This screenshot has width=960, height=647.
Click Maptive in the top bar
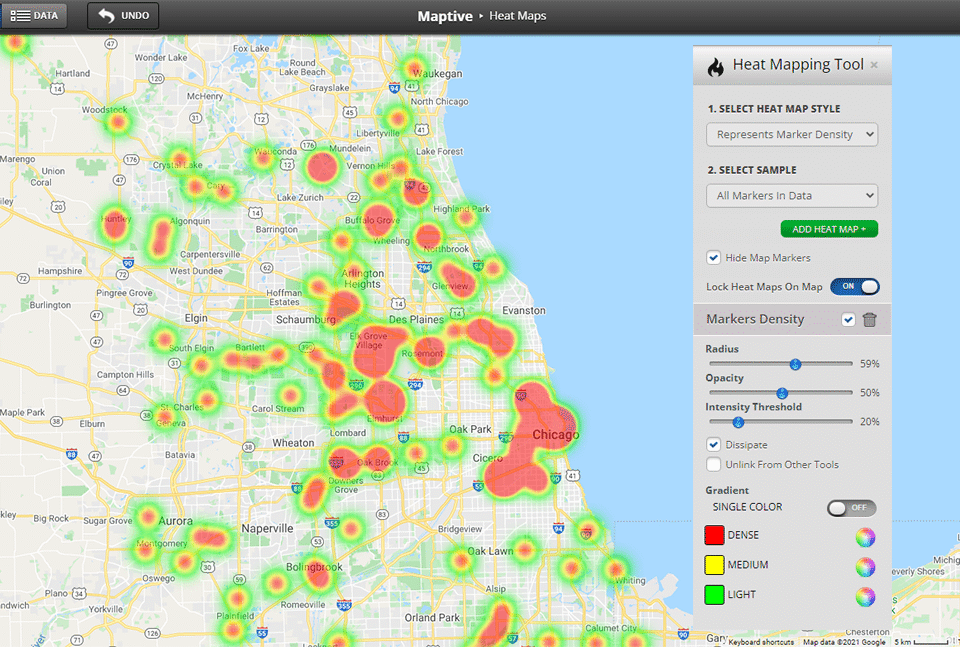(444, 15)
